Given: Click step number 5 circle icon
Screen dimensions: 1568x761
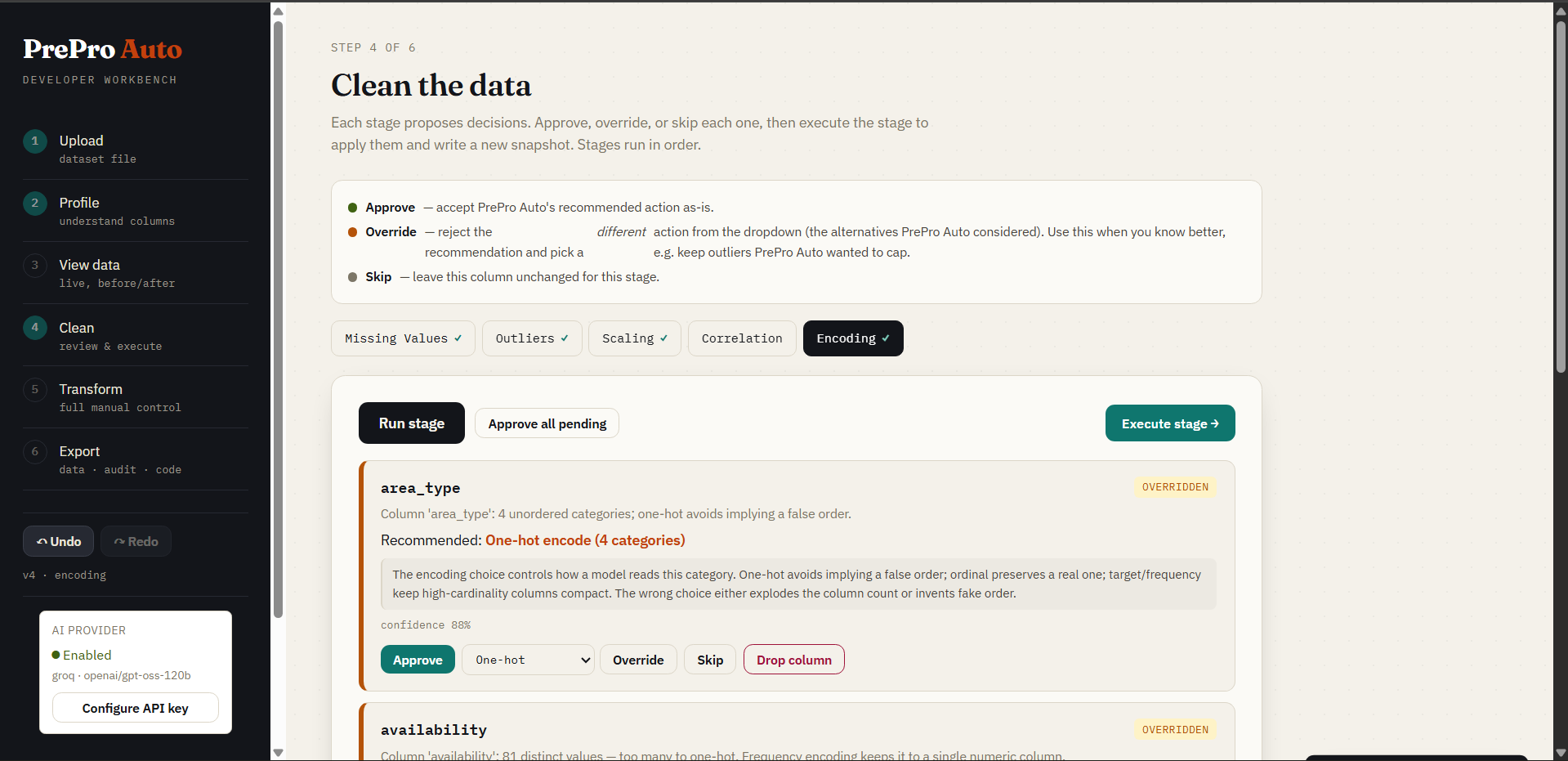Looking at the screenshot, I should point(34,389).
